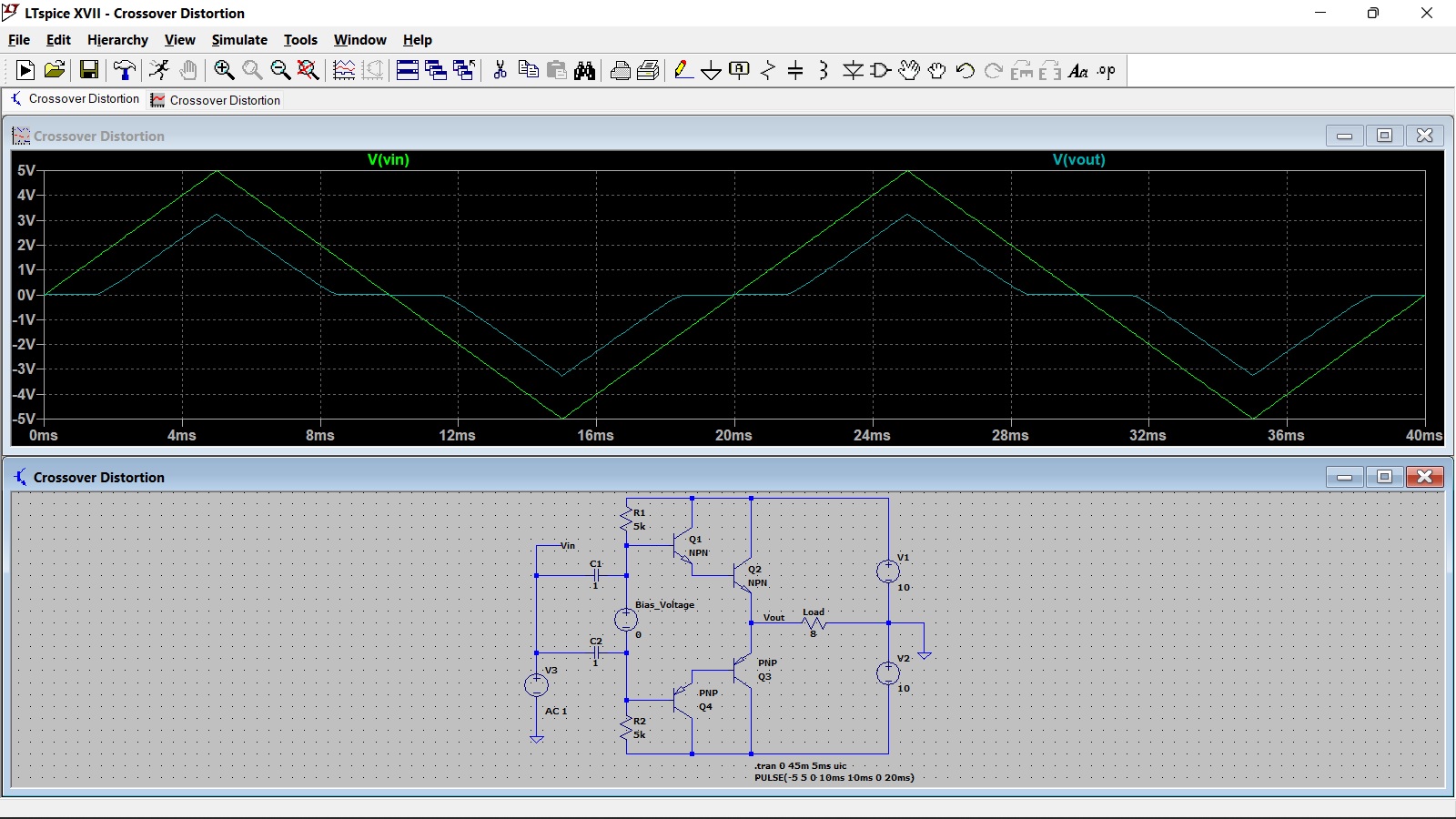Save with the floppy disk icon
The height and width of the screenshot is (819, 1456).
[x=89, y=70]
